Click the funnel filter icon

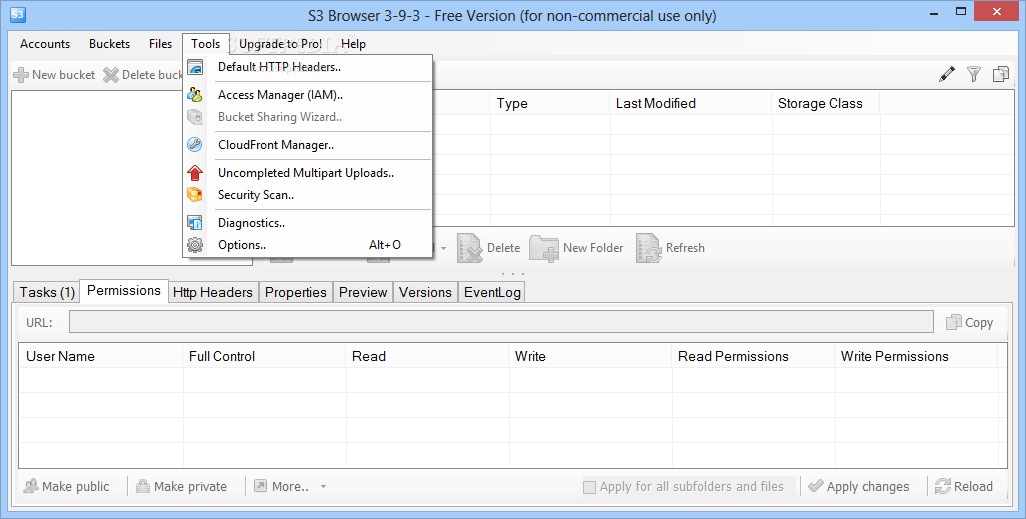pyautogui.click(x=974, y=74)
